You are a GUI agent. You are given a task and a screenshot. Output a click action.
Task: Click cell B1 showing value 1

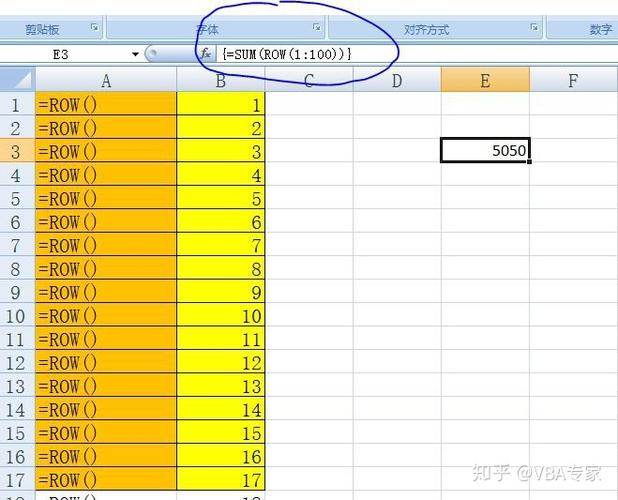click(x=221, y=104)
